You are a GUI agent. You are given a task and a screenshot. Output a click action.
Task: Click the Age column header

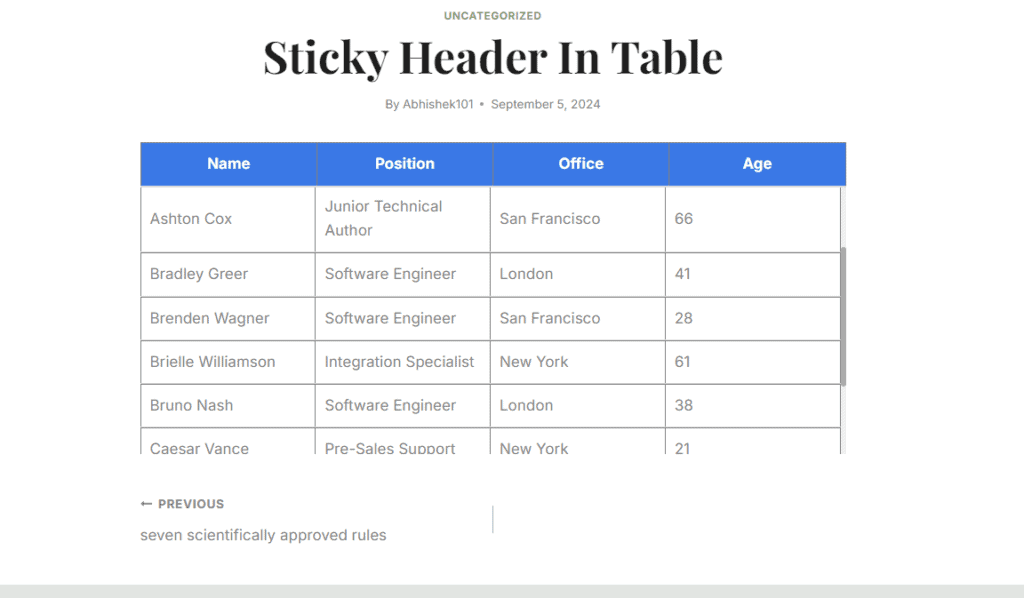pos(757,164)
